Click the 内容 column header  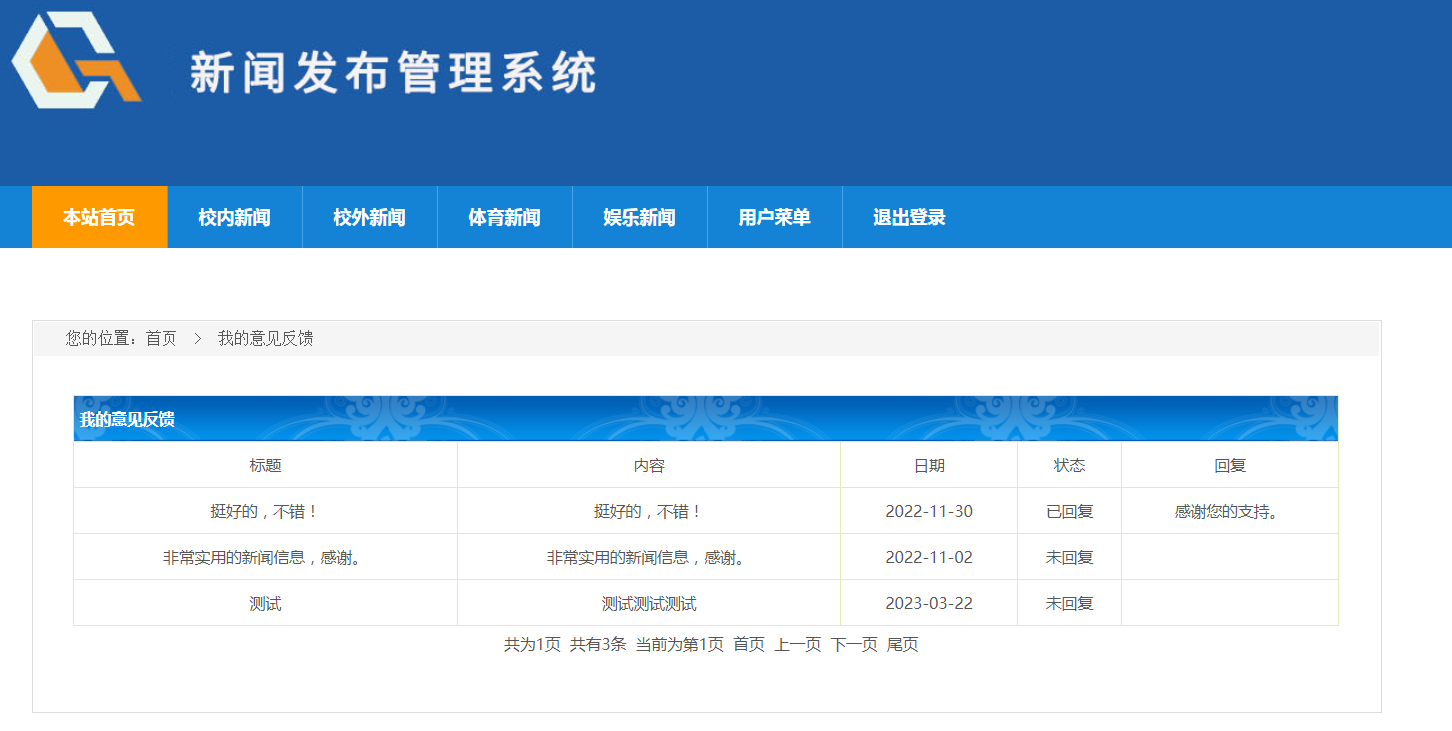click(x=649, y=465)
